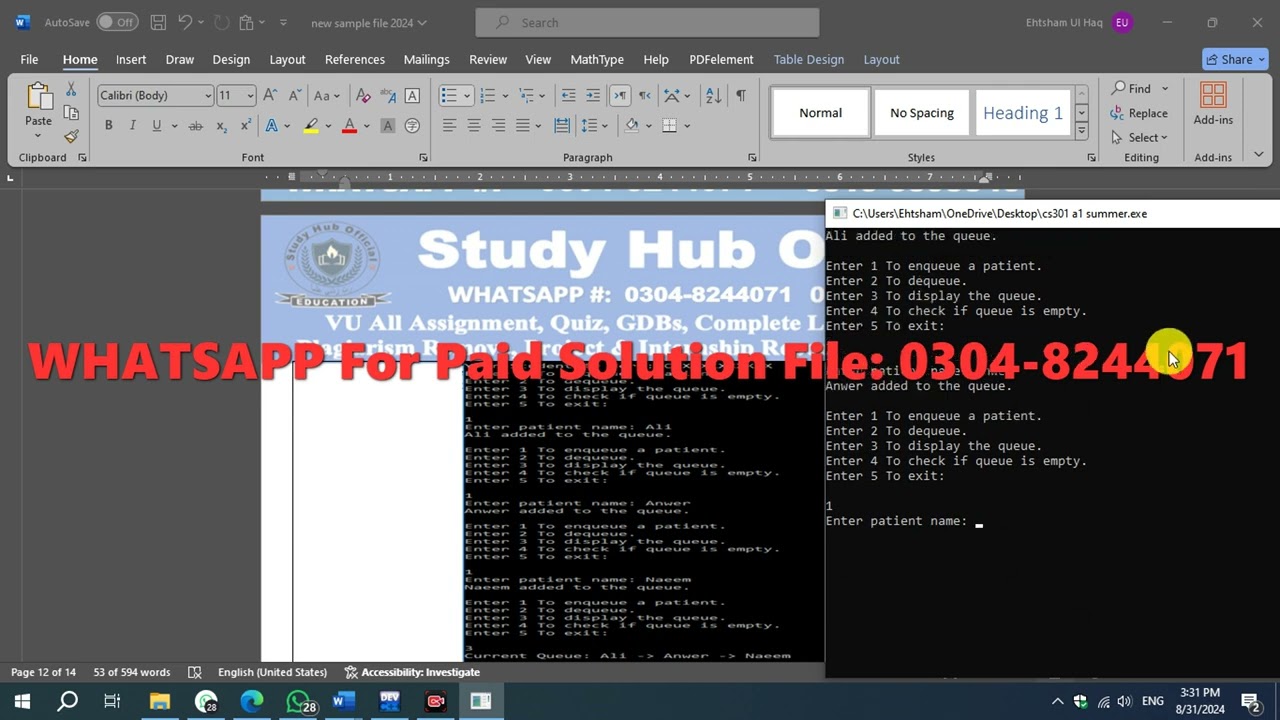Click the distributed columns alignment icon
Viewport: 1280px width, 720px height.
point(562,126)
